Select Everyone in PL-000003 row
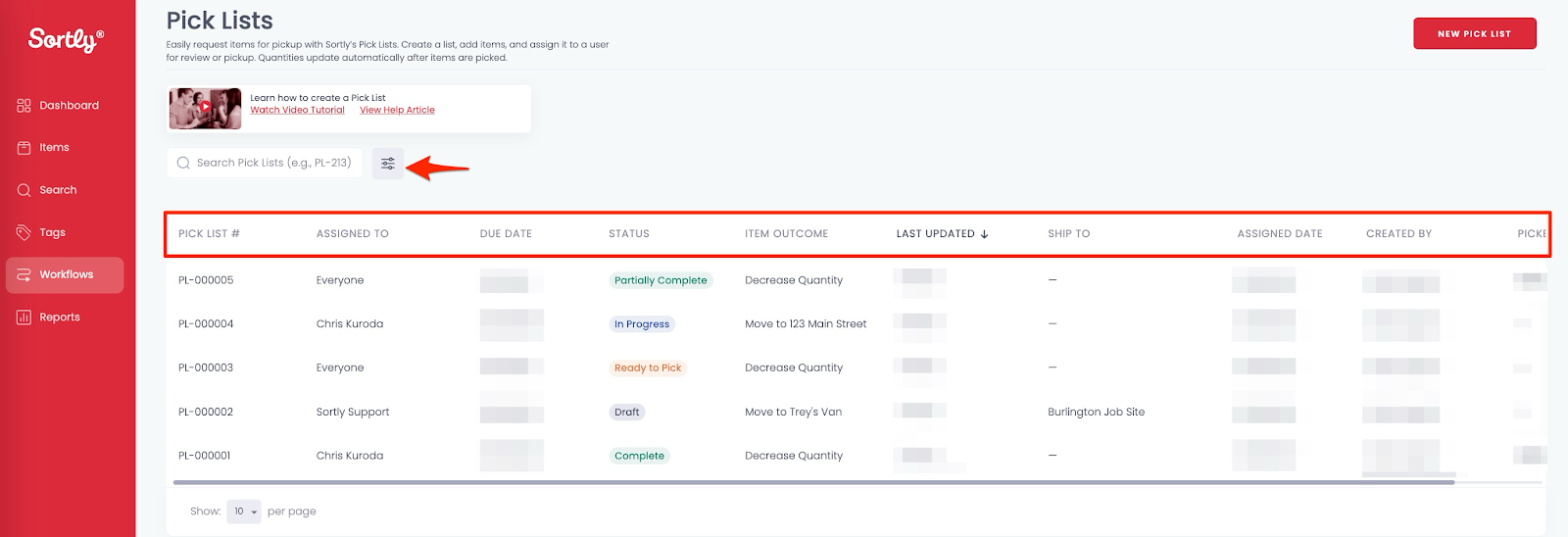This screenshot has height=537, width=1568. coord(340,368)
